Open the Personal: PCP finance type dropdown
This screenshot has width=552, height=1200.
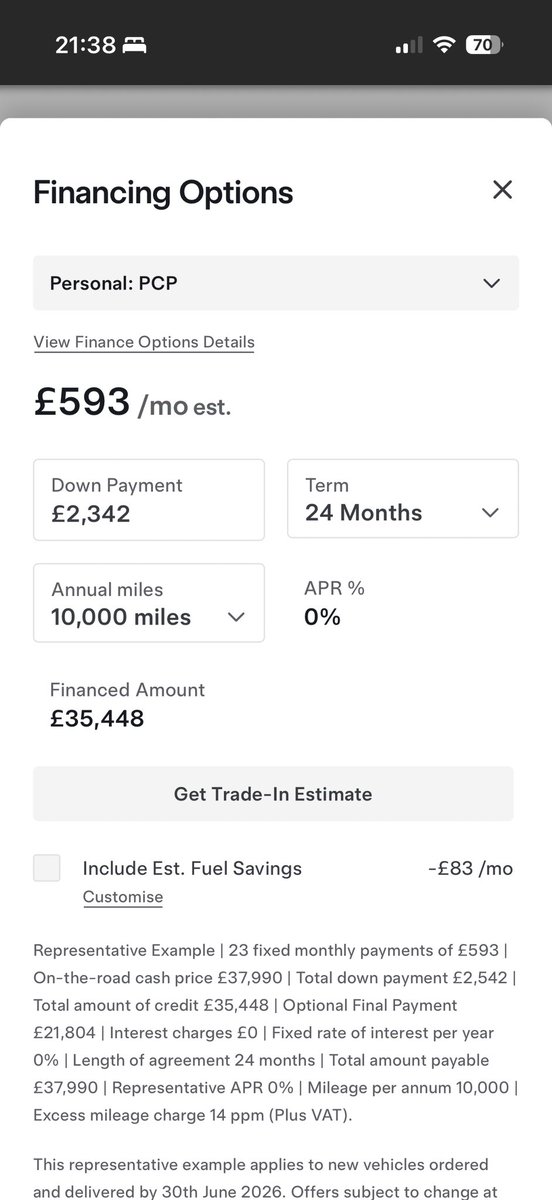[x=276, y=283]
